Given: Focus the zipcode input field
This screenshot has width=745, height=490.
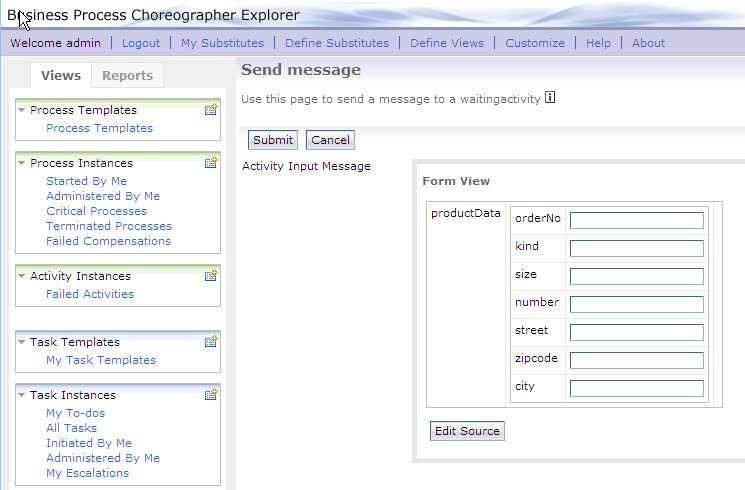Looking at the screenshot, I should pos(637,360).
